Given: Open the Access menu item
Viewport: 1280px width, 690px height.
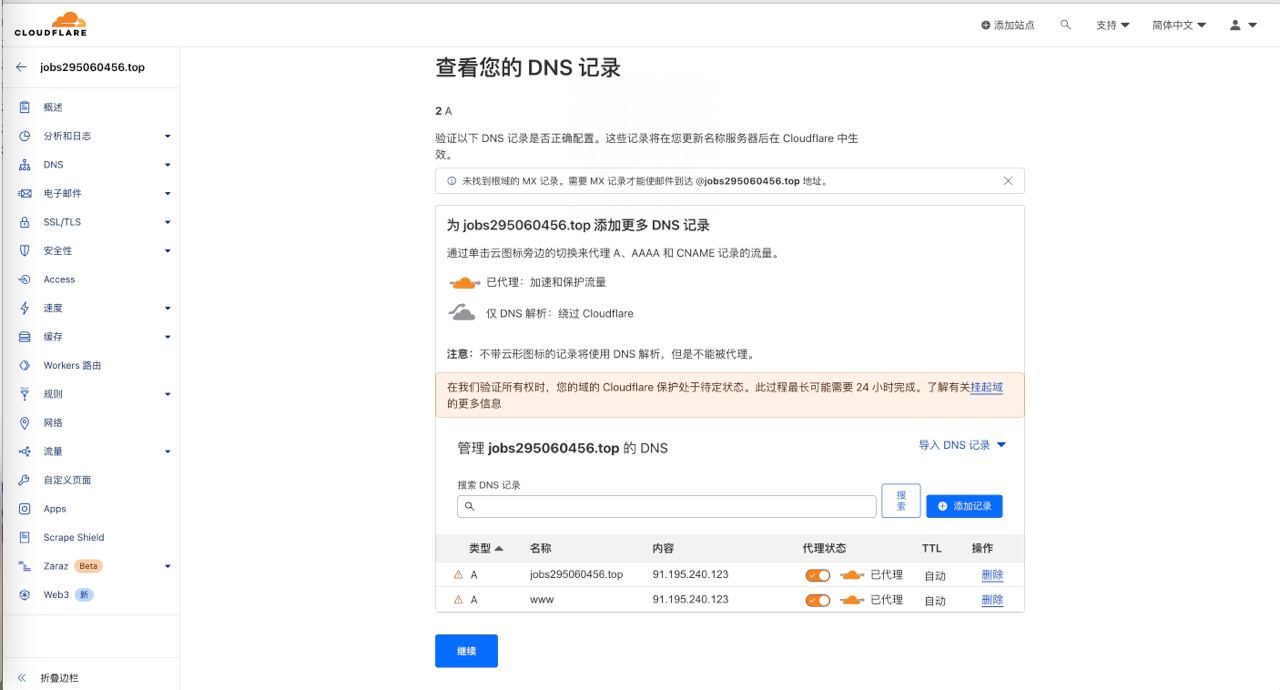Looking at the screenshot, I should [59, 280].
